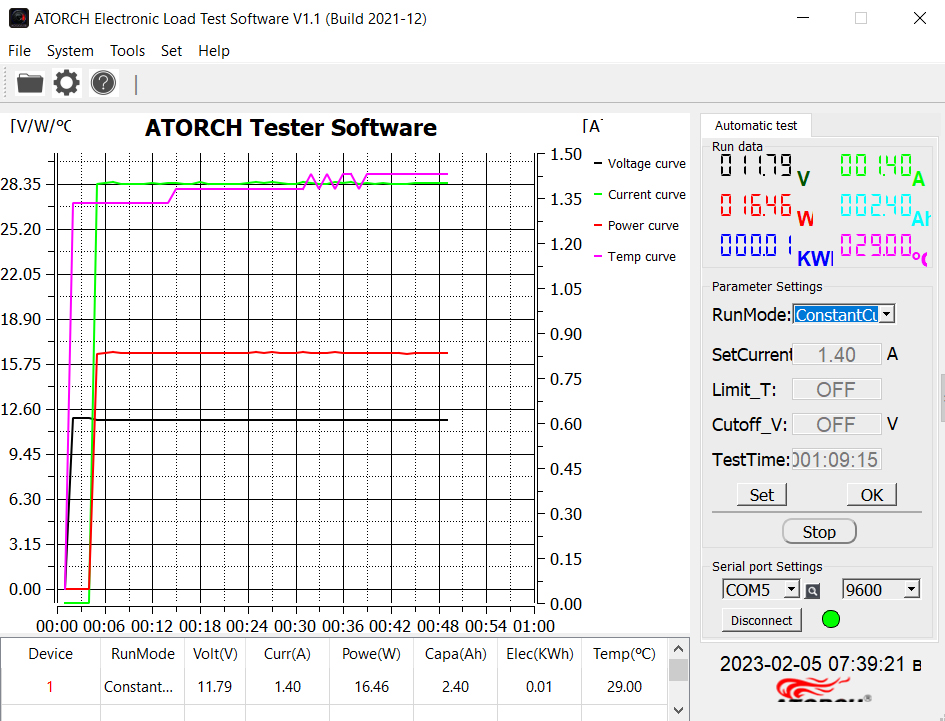The image size is (945, 721).
Task: Click the magenta temperature readout
Action: click(x=884, y=250)
